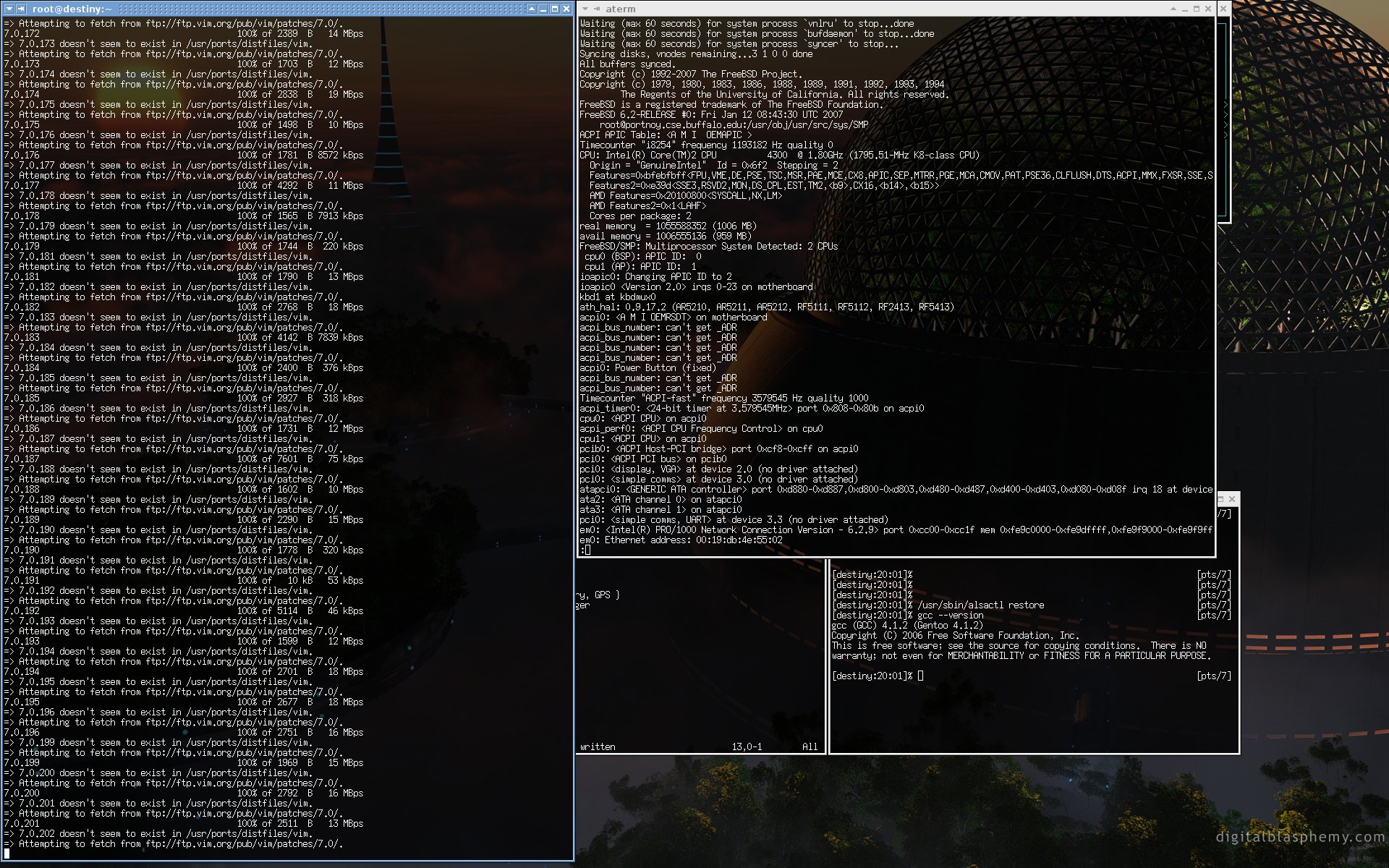This screenshot has width=1389, height=868.
Task: Minimize the root@destiny terminal window
Action: click(543, 9)
